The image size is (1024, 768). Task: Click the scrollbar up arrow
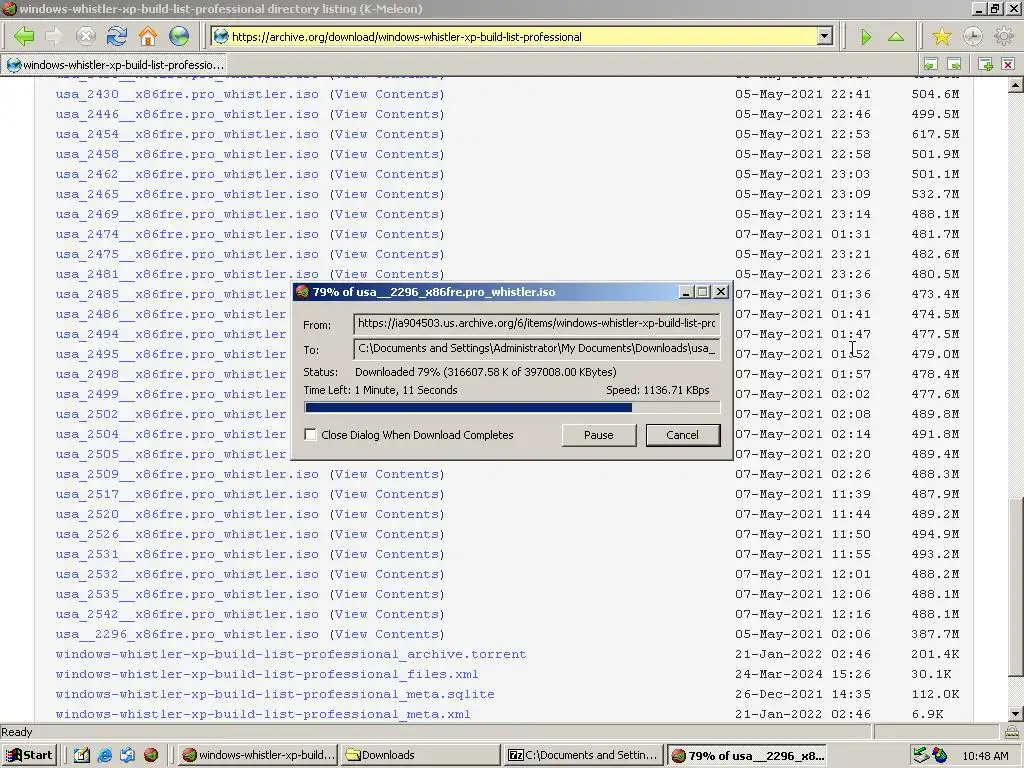(1016, 86)
